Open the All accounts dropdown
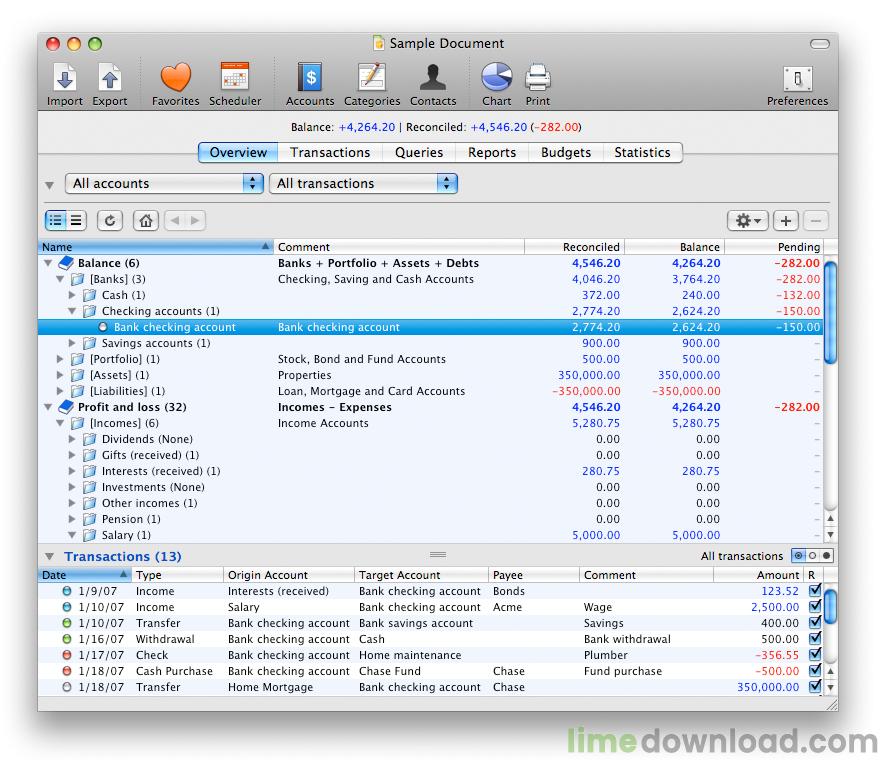The image size is (885, 772). tap(164, 183)
